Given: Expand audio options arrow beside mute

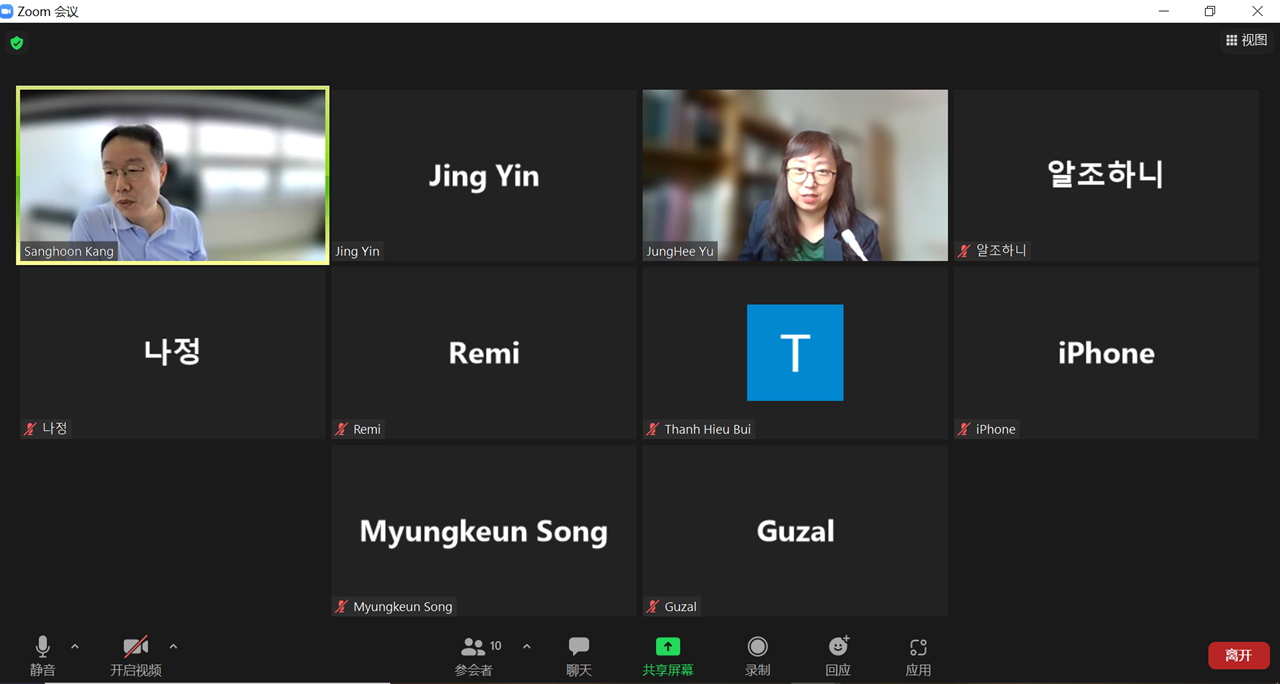Looking at the screenshot, I should 75,647.
